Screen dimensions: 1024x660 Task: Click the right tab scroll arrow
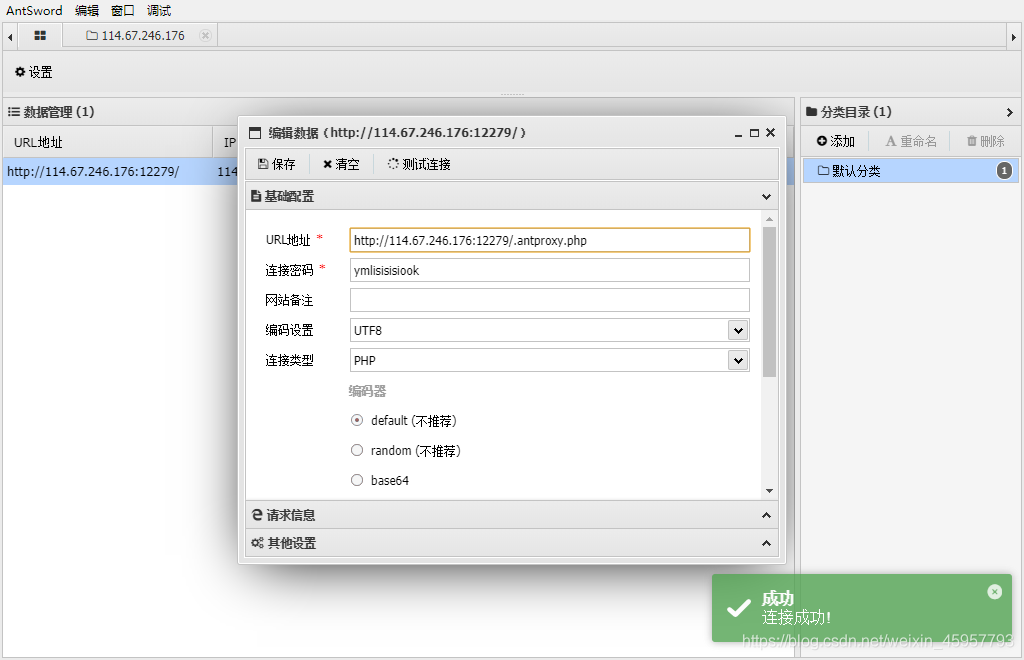pyautogui.click(x=1014, y=37)
